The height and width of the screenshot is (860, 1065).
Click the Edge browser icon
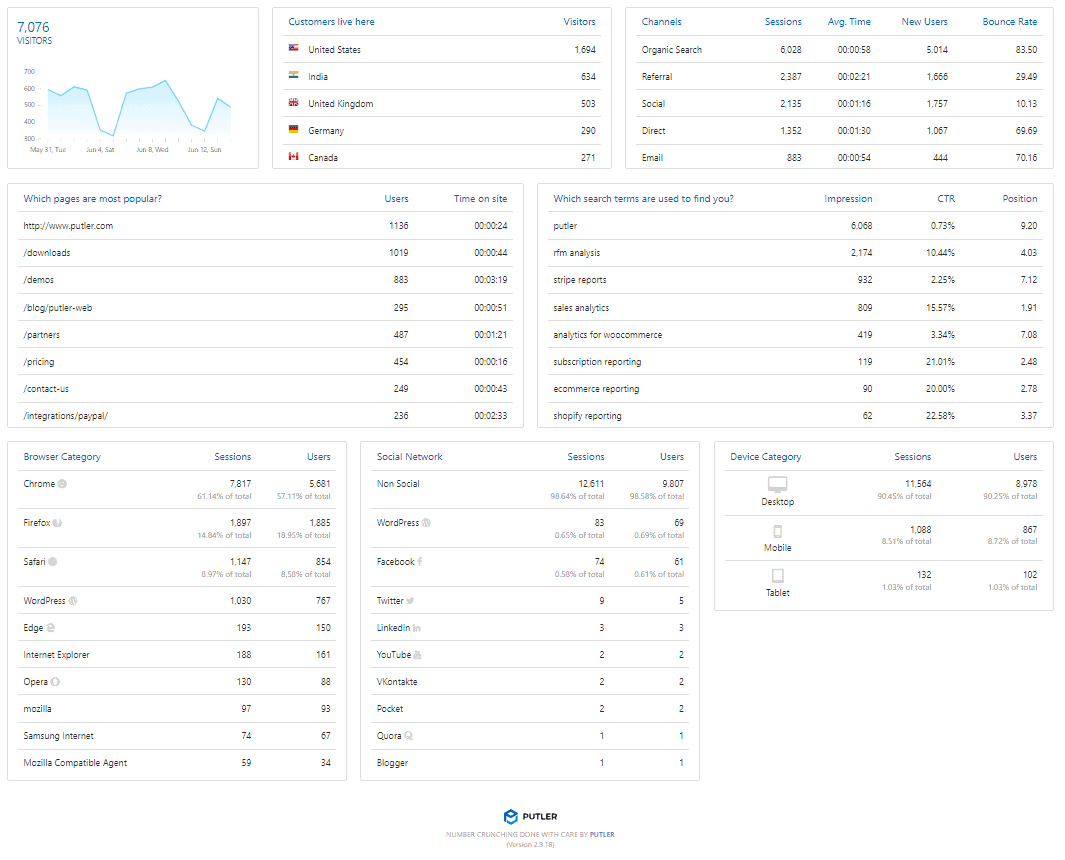[x=50, y=628]
